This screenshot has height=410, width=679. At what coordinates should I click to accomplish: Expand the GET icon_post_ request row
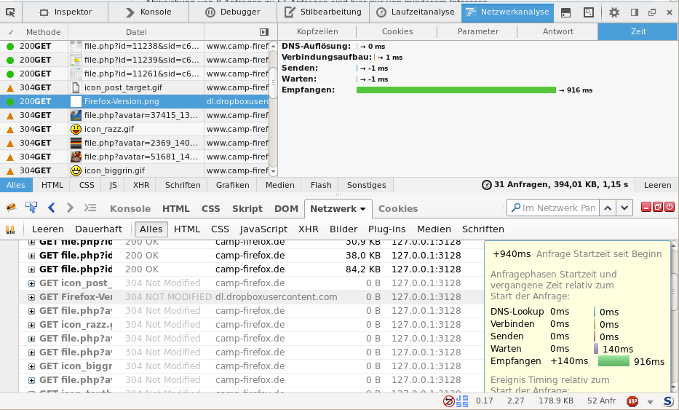tap(31, 283)
